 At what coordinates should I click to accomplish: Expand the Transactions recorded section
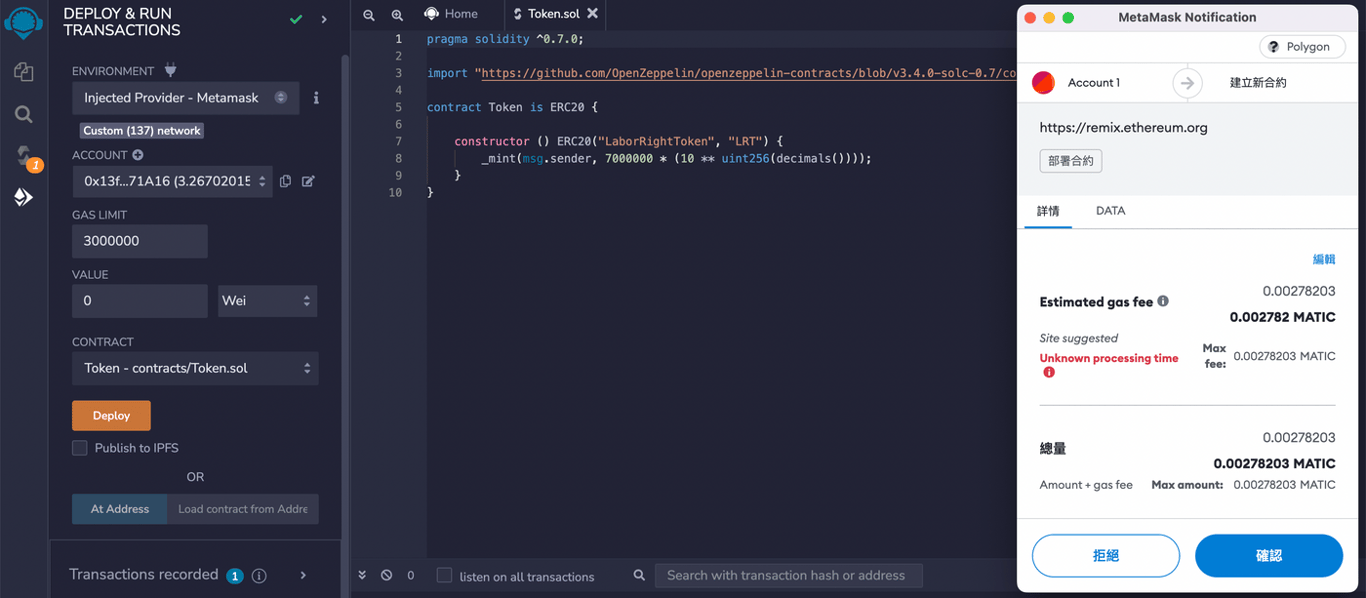303,575
